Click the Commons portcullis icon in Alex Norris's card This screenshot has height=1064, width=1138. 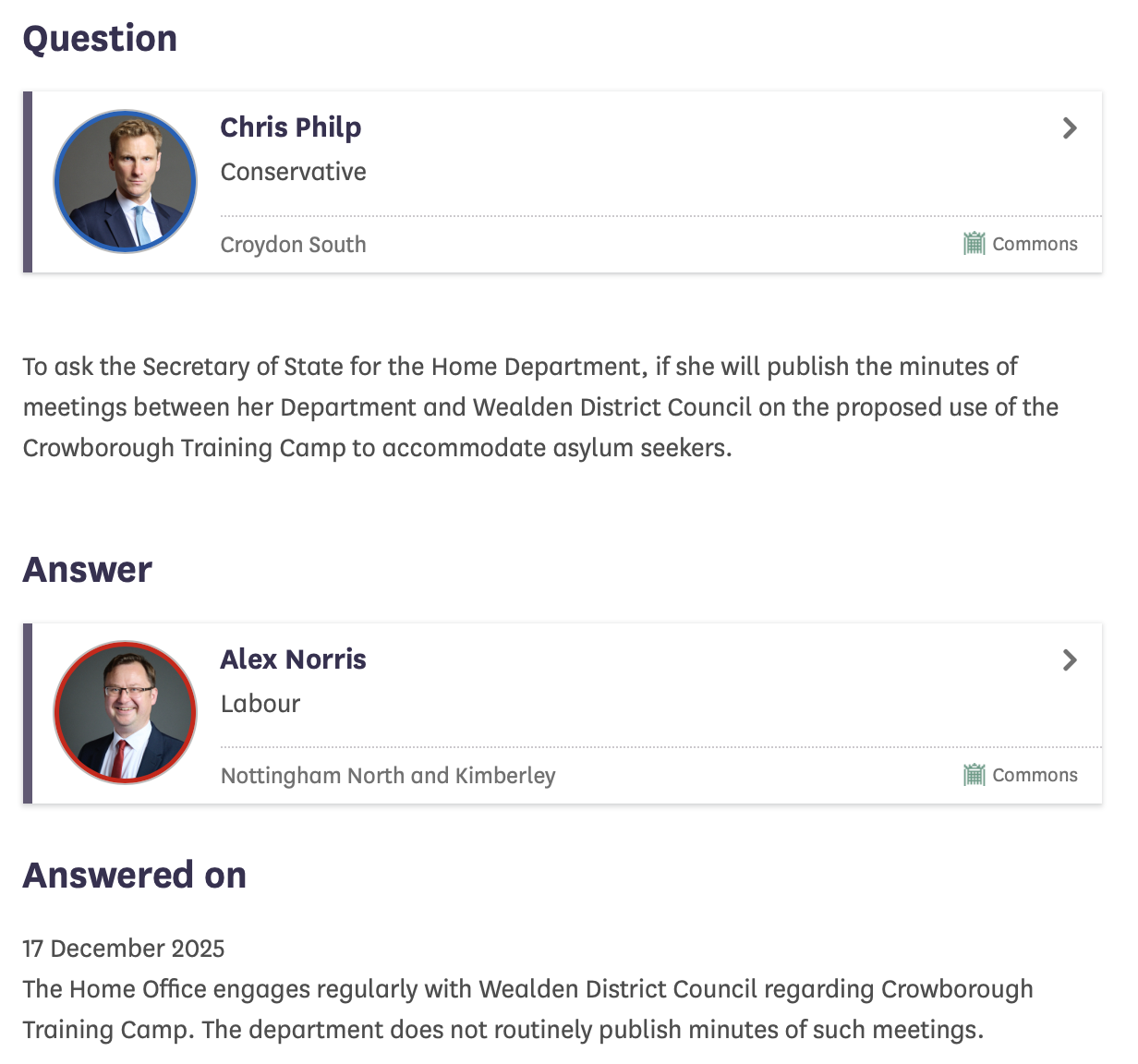tap(974, 774)
